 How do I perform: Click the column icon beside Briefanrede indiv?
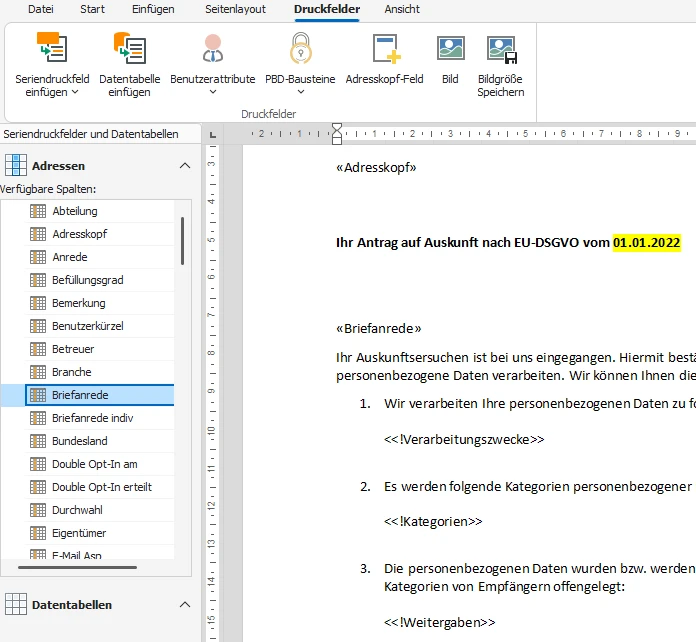[38, 418]
